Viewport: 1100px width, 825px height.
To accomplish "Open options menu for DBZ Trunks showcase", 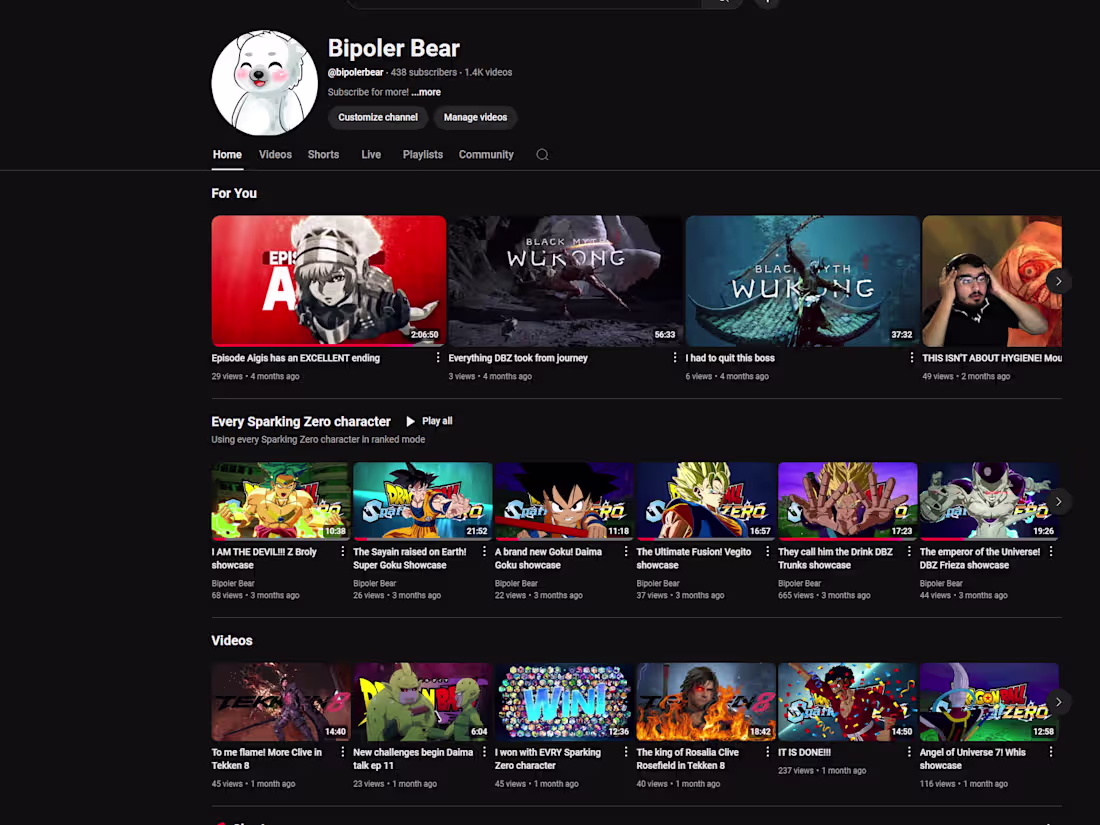I will pyautogui.click(x=909, y=552).
